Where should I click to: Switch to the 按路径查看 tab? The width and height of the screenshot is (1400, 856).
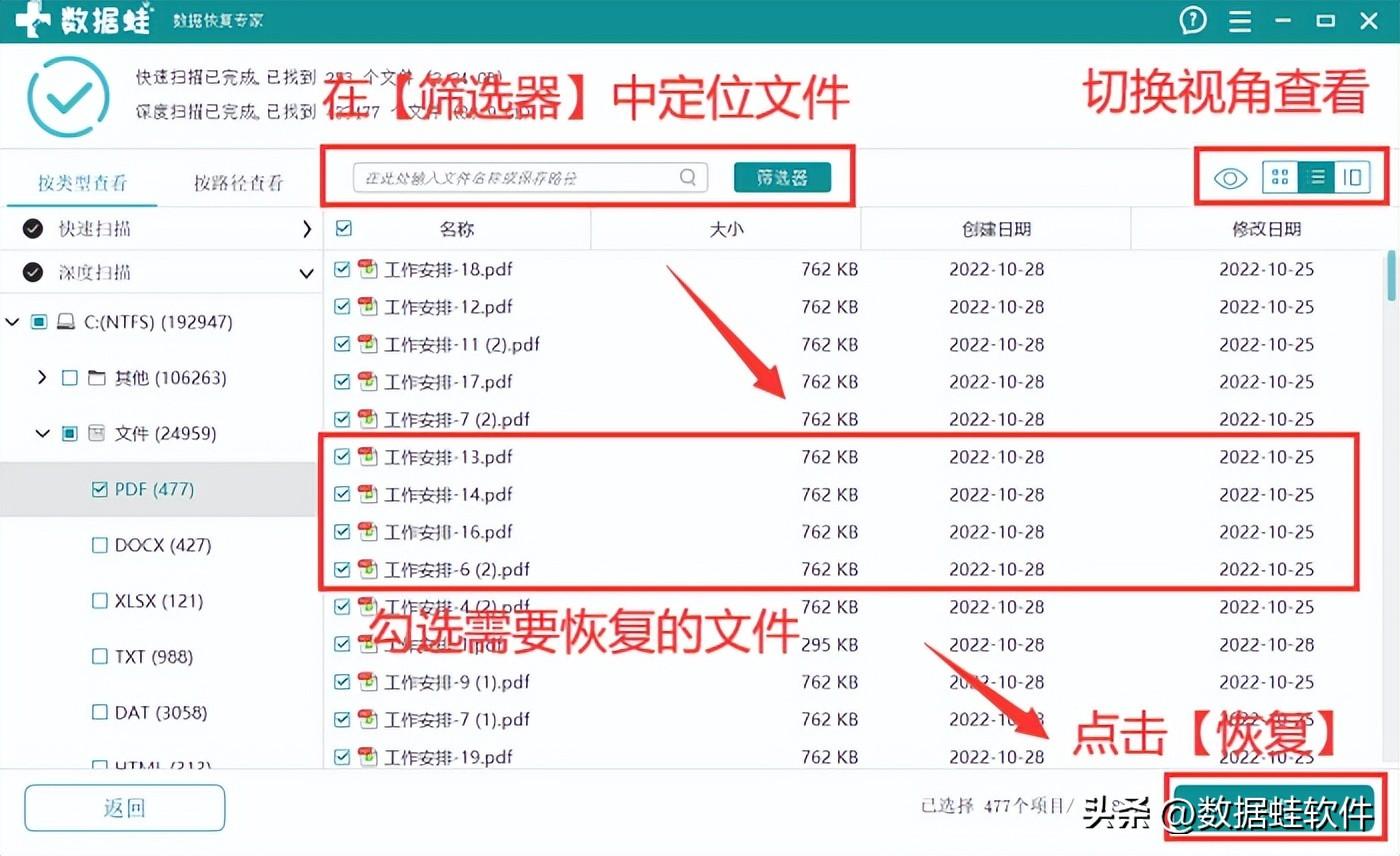(x=240, y=182)
